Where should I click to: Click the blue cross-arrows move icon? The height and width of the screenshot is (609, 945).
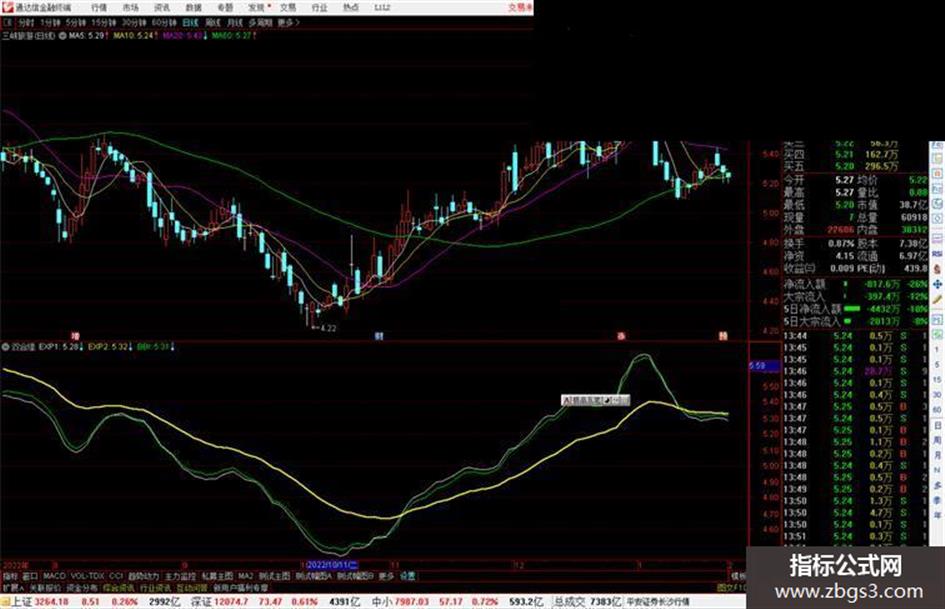[x=938, y=283]
